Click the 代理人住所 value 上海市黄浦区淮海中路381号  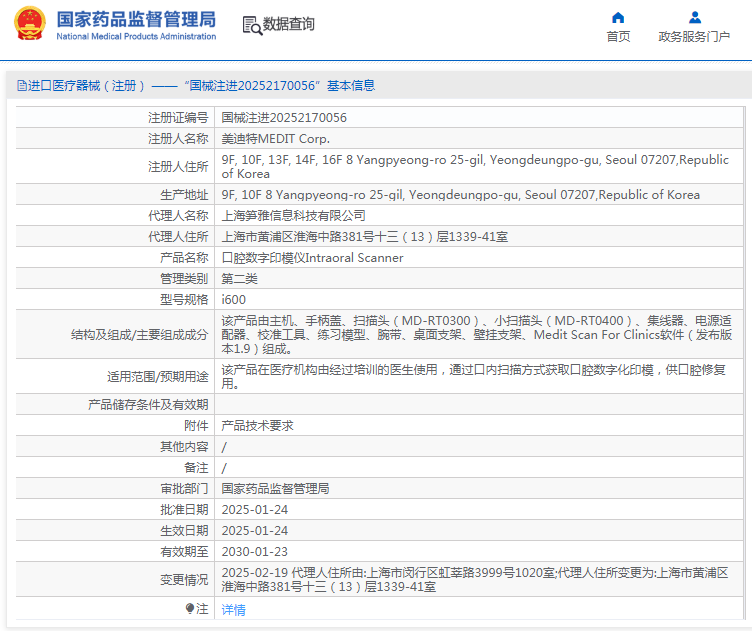click(x=364, y=237)
